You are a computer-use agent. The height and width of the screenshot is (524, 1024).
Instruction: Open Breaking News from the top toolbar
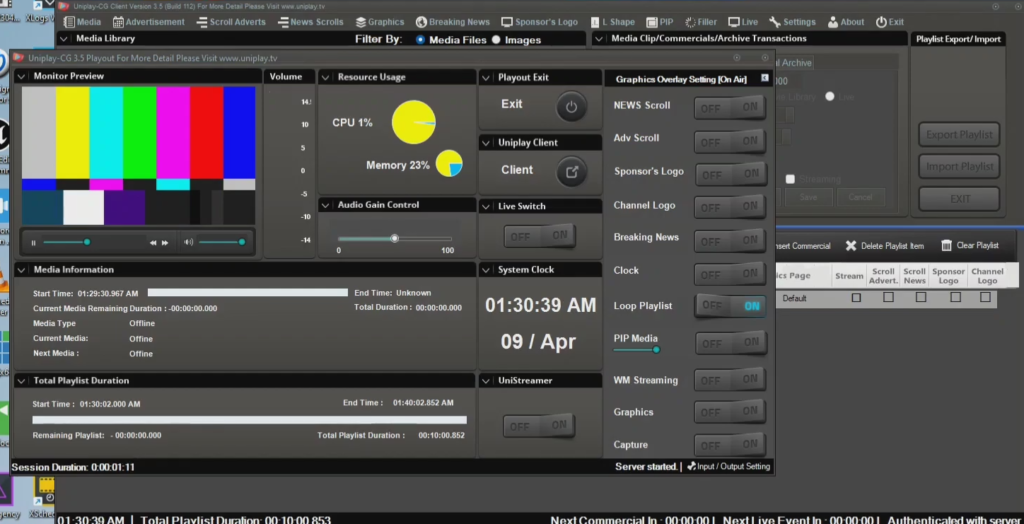coord(452,22)
